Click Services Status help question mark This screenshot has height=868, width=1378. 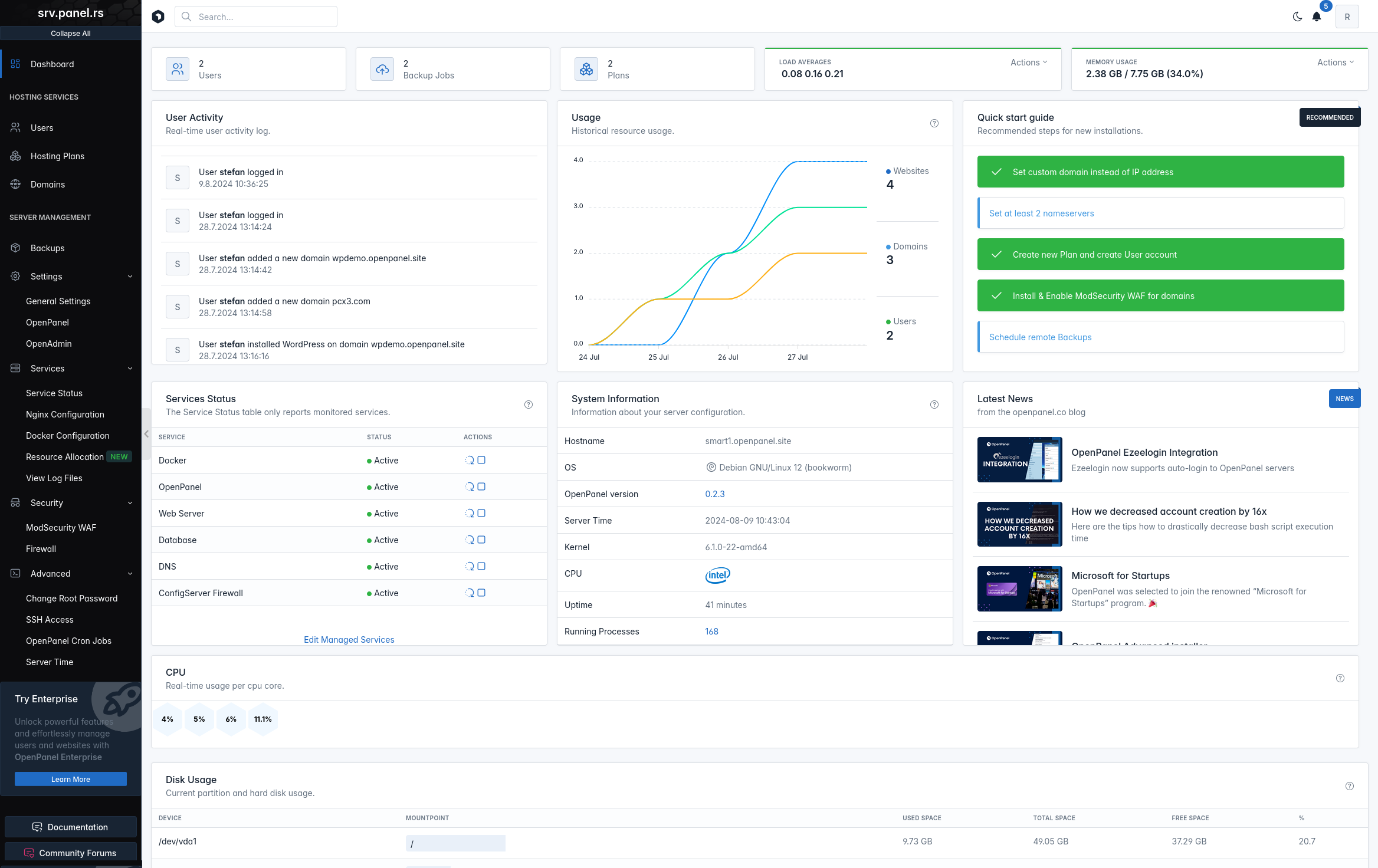click(x=529, y=405)
